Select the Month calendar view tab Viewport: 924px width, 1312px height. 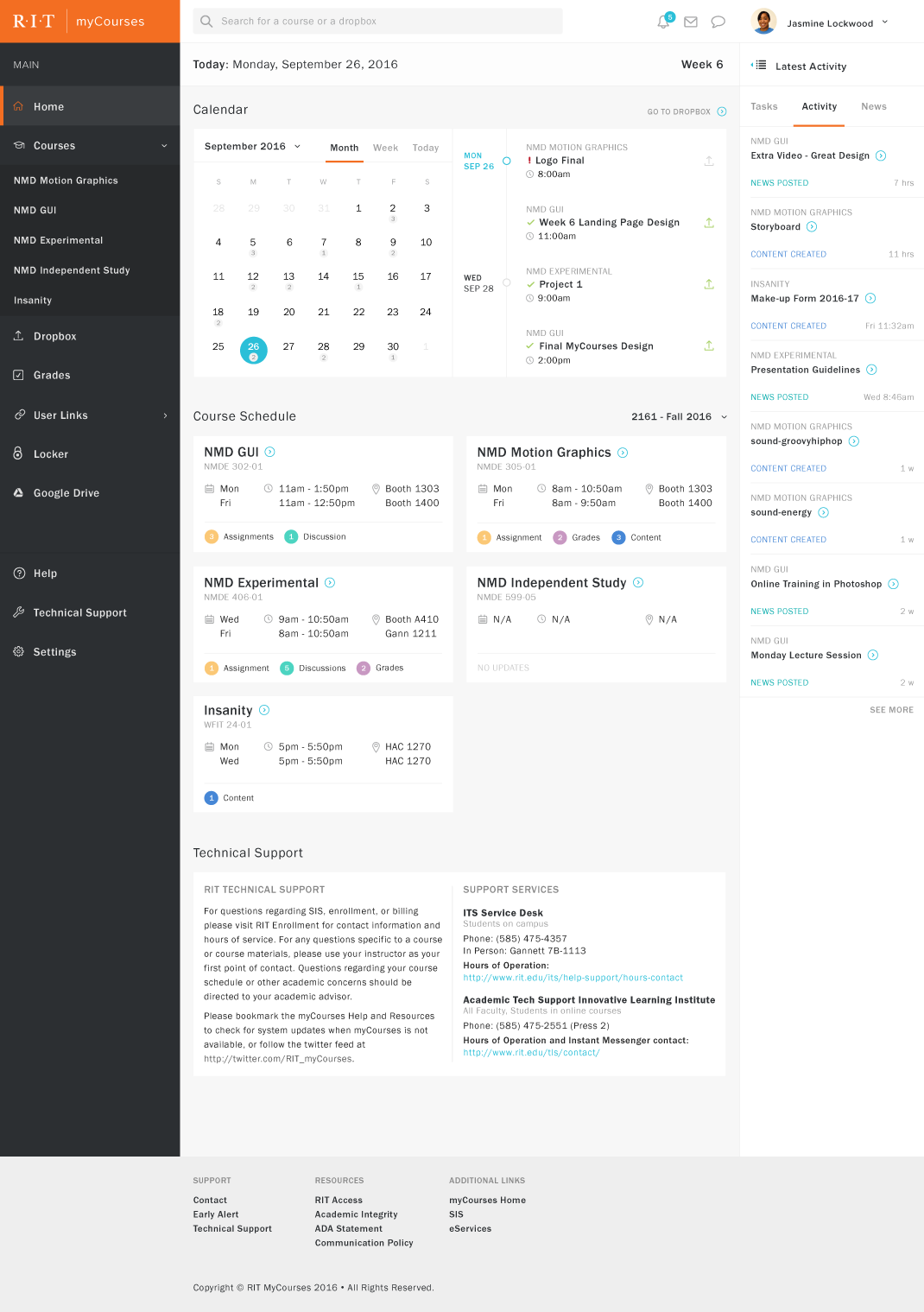click(x=344, y=148)
